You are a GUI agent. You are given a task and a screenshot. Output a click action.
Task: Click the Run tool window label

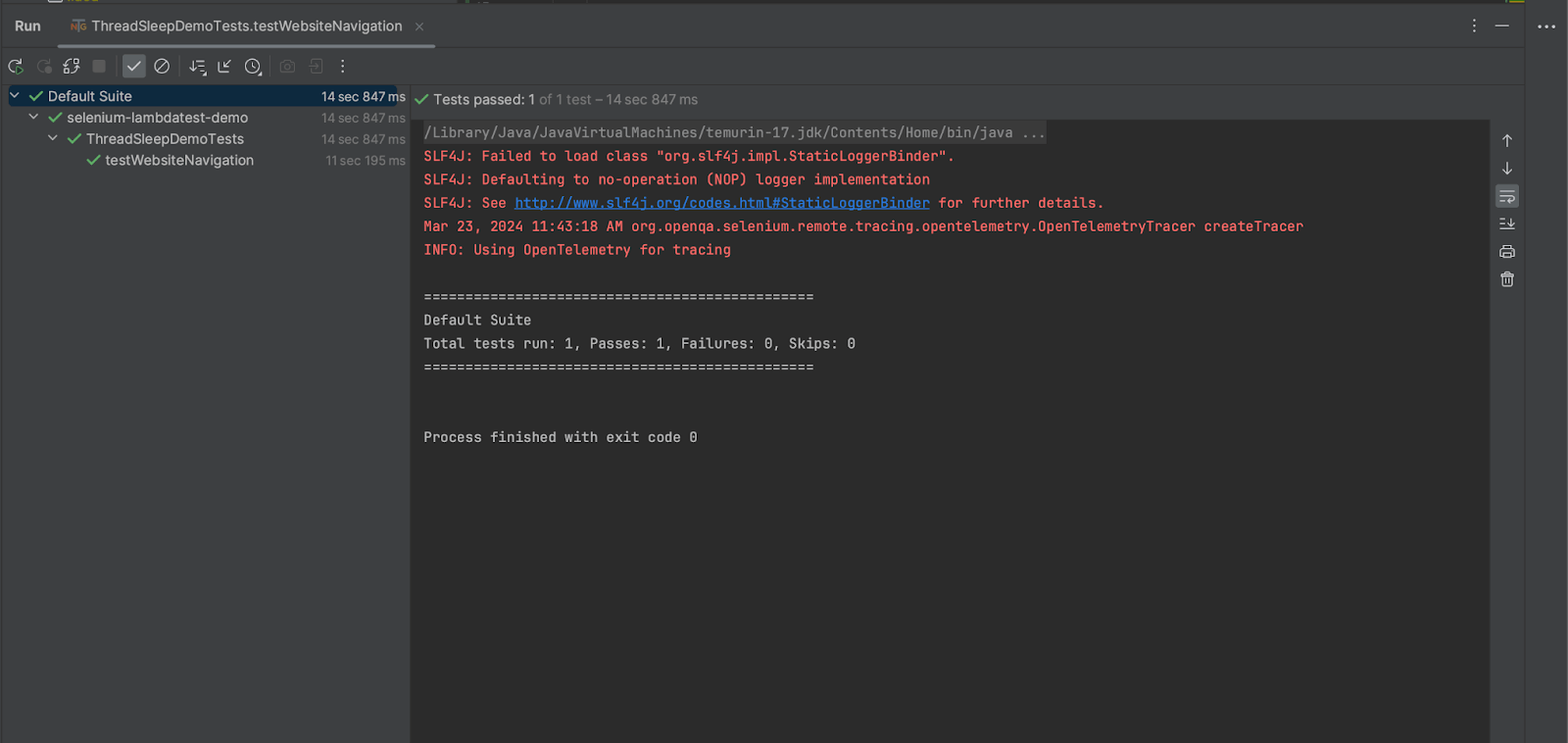coord(27,26)
